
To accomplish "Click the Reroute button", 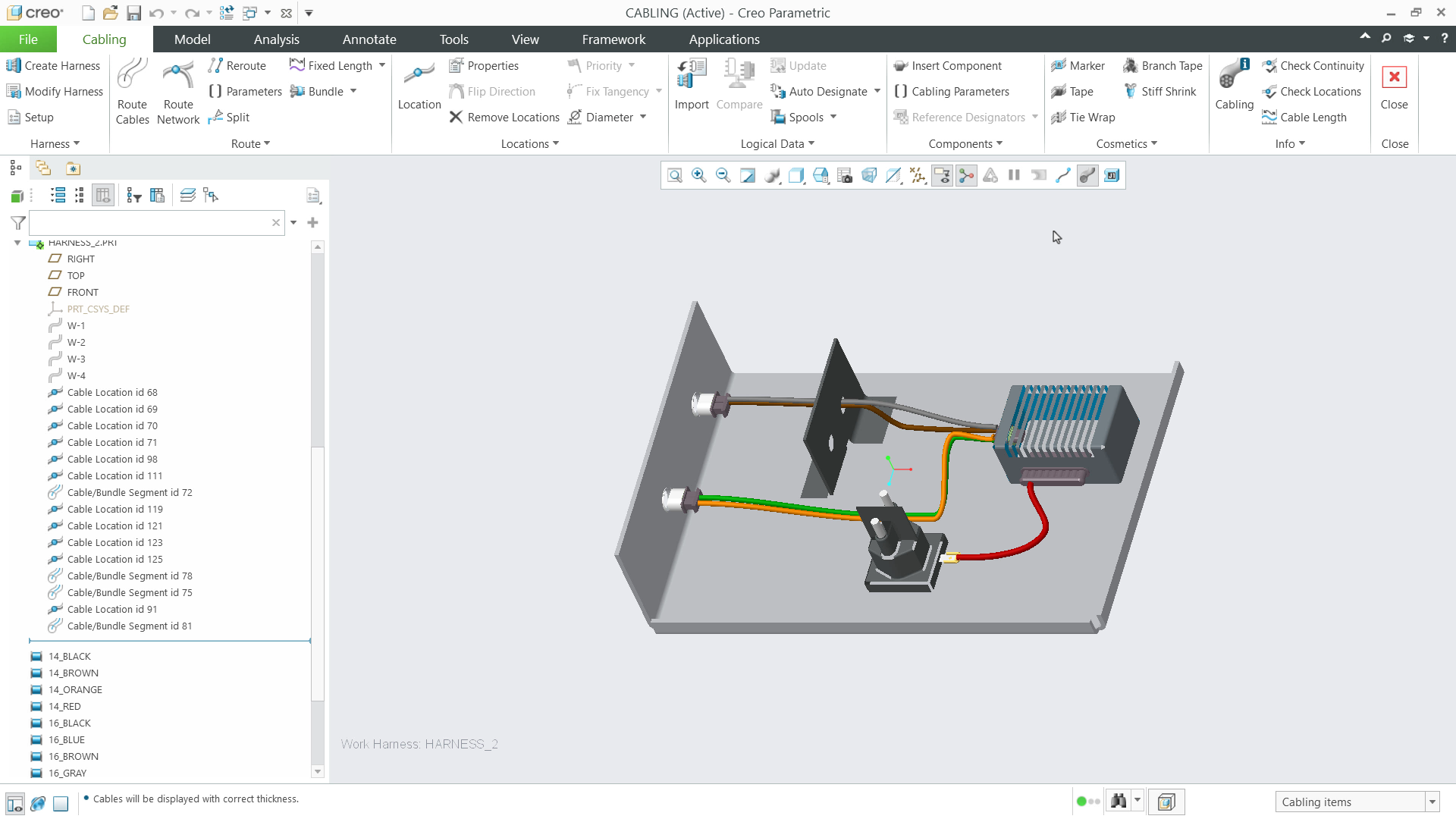I will (x=237, y=66).
